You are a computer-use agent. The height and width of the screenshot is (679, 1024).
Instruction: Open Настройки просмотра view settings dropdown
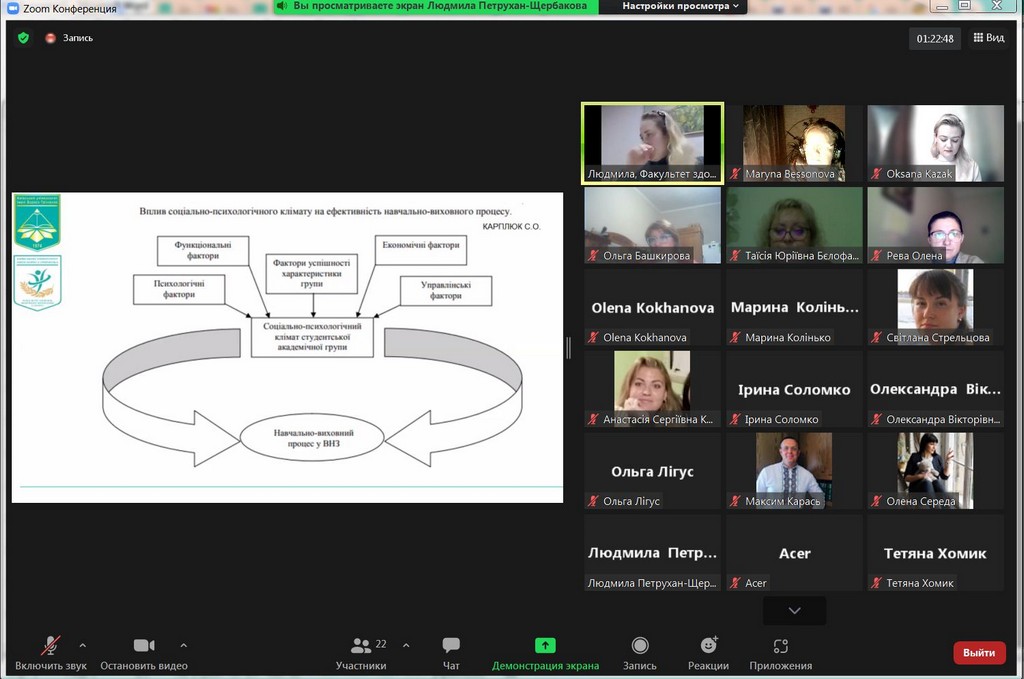tap(680, 6)
